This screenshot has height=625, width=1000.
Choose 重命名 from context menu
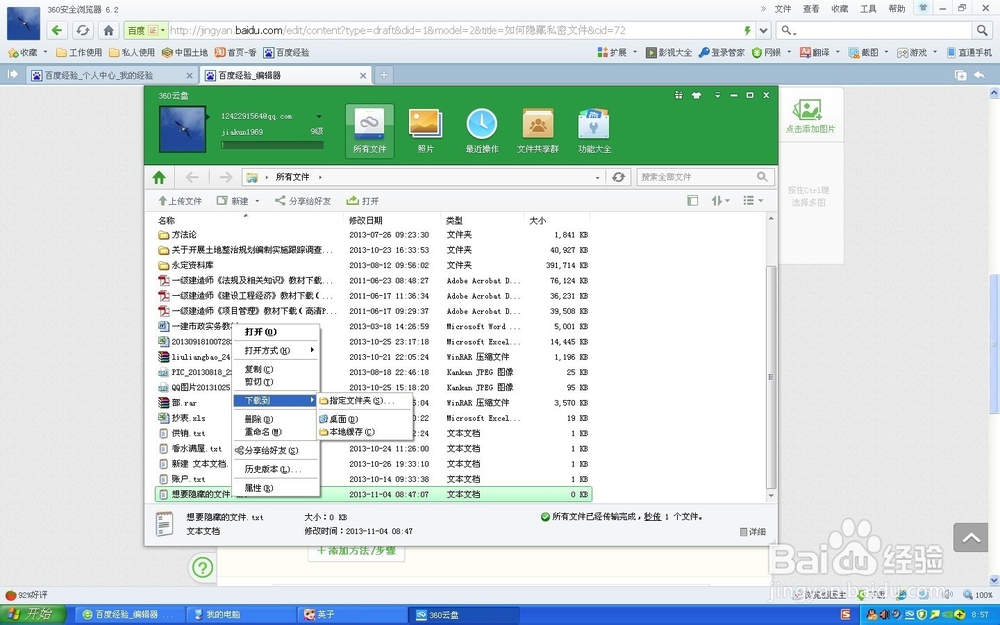click(276, 432)
